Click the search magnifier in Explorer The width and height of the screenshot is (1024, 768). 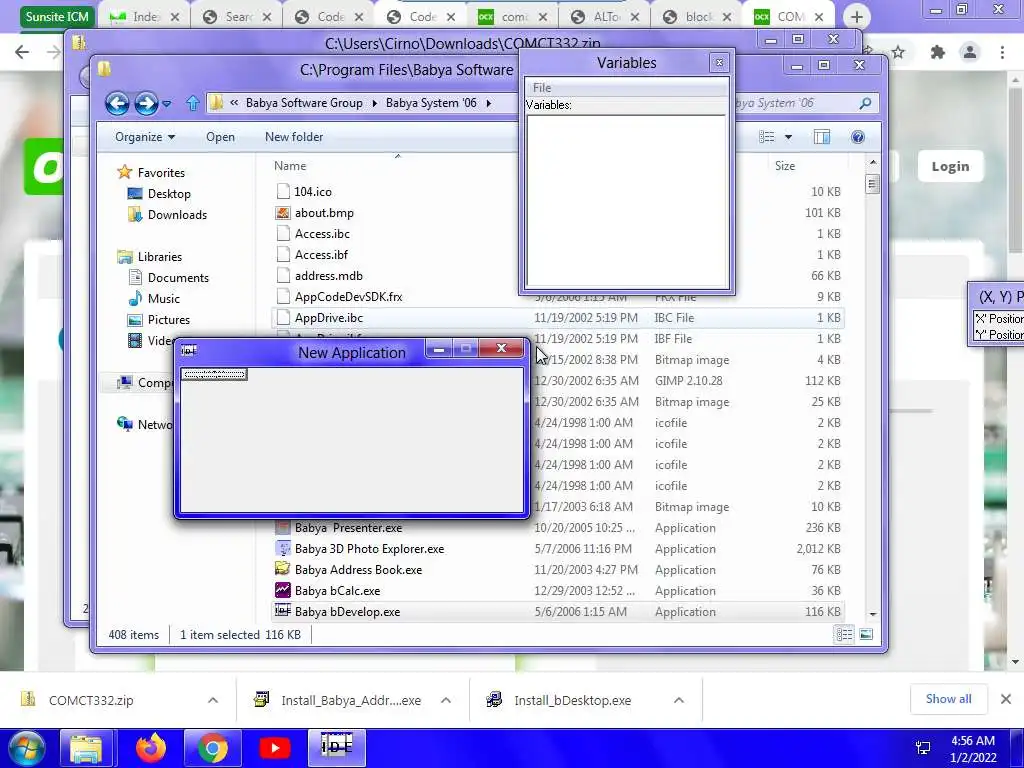tap(865, 103)
